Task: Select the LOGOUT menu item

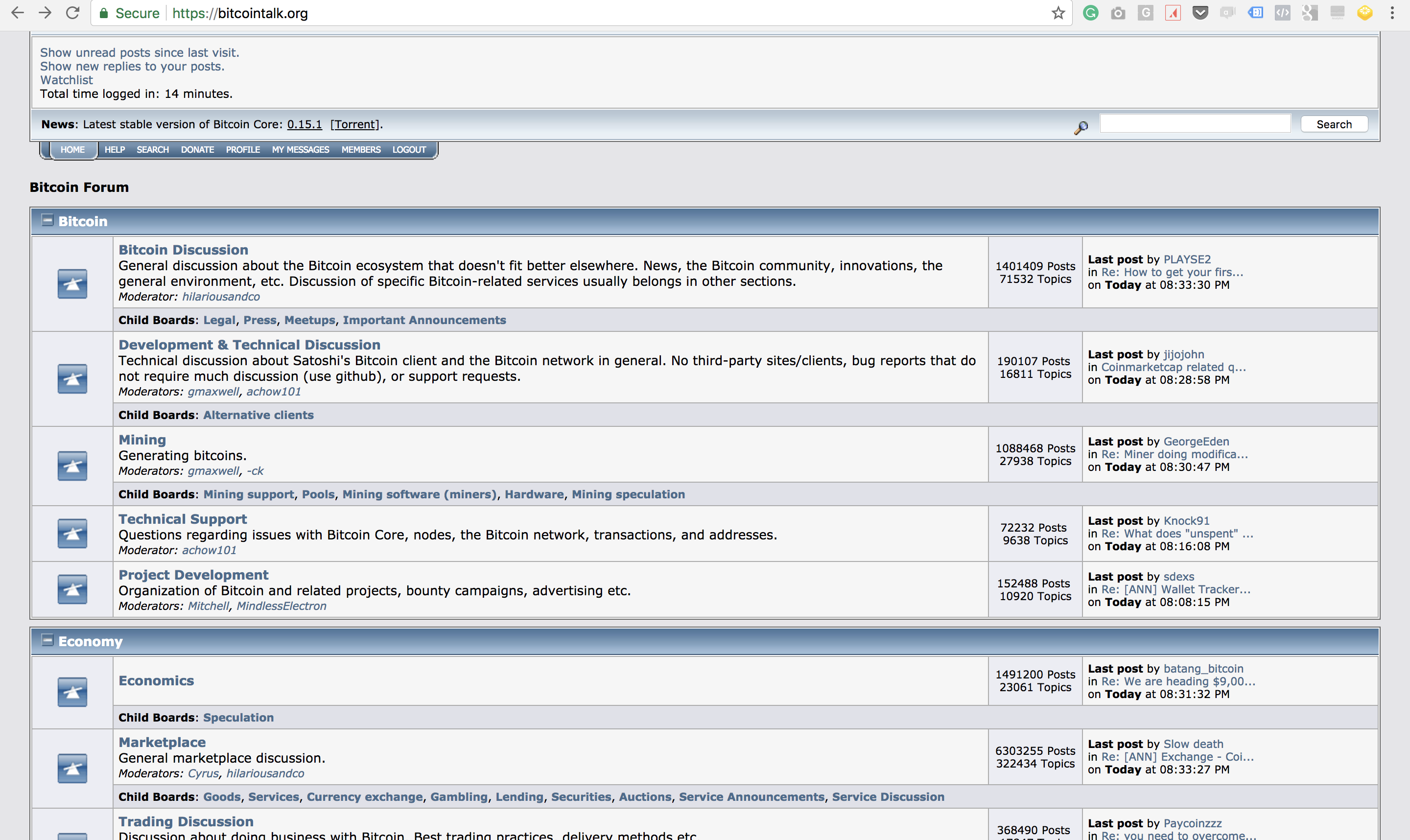Action: [x=409, y=149]
